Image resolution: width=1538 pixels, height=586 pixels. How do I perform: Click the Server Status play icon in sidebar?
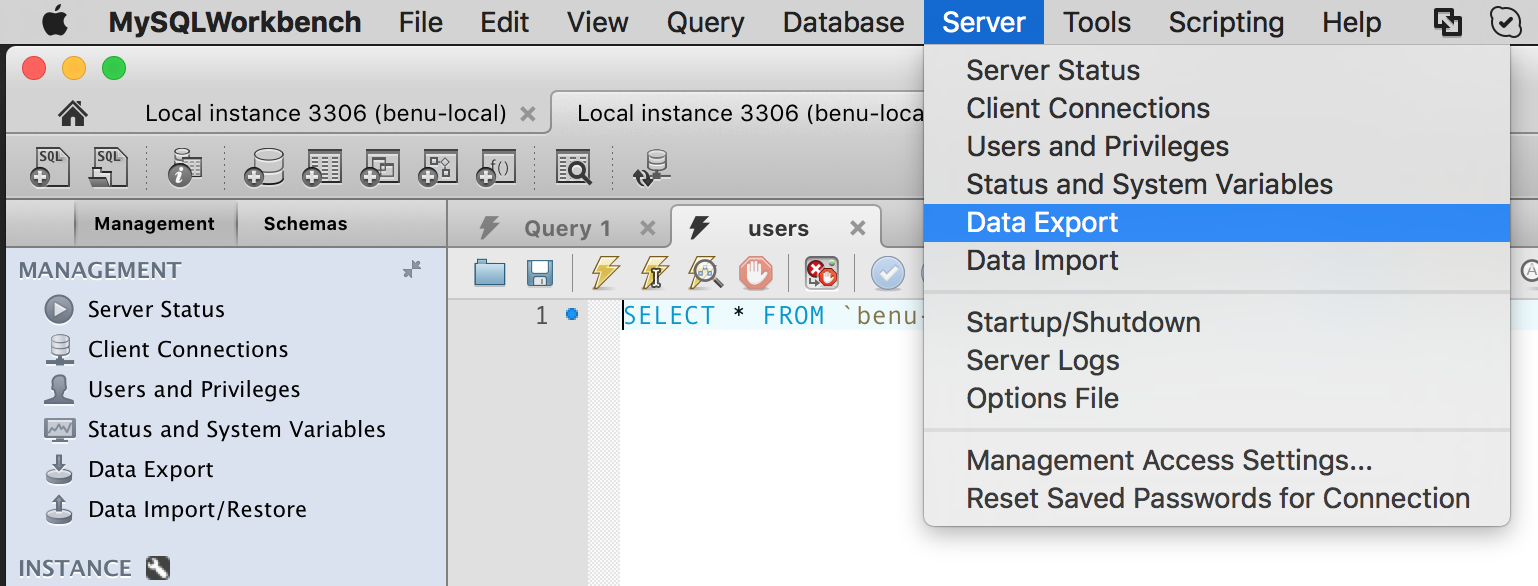tap(60, 309)
